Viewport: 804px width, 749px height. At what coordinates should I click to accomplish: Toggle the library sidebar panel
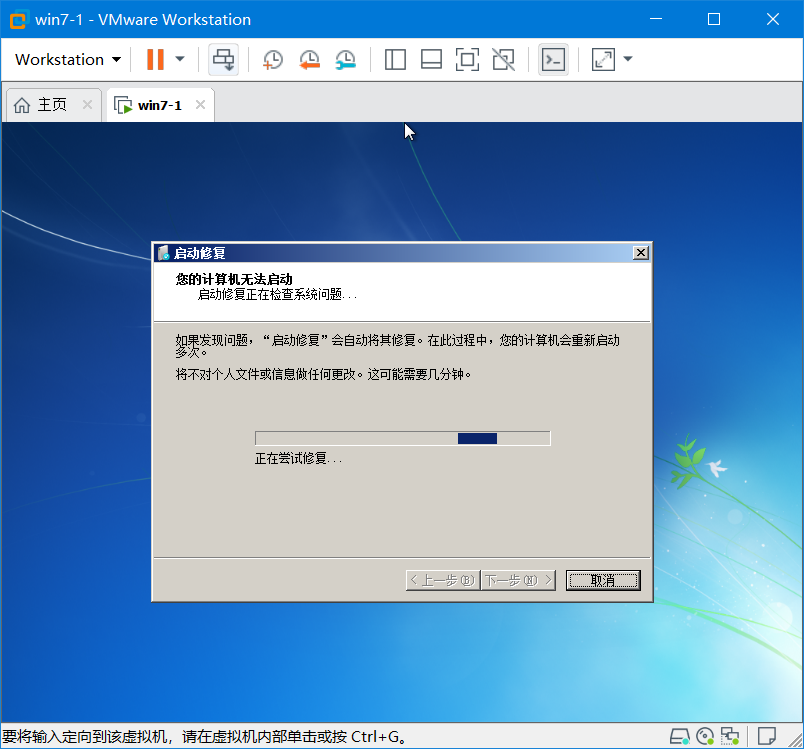click(x=395, y=59)
